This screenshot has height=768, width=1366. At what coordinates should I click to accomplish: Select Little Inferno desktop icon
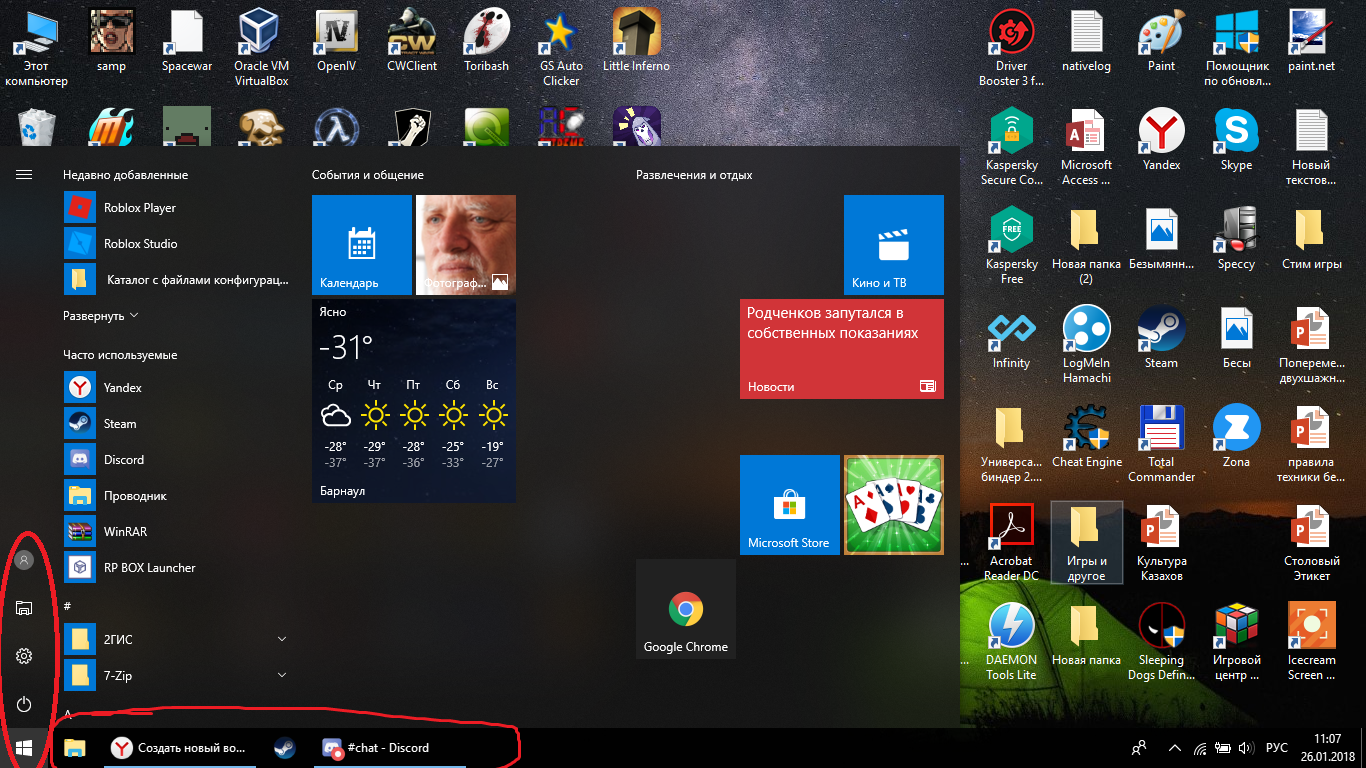point(636,42)
